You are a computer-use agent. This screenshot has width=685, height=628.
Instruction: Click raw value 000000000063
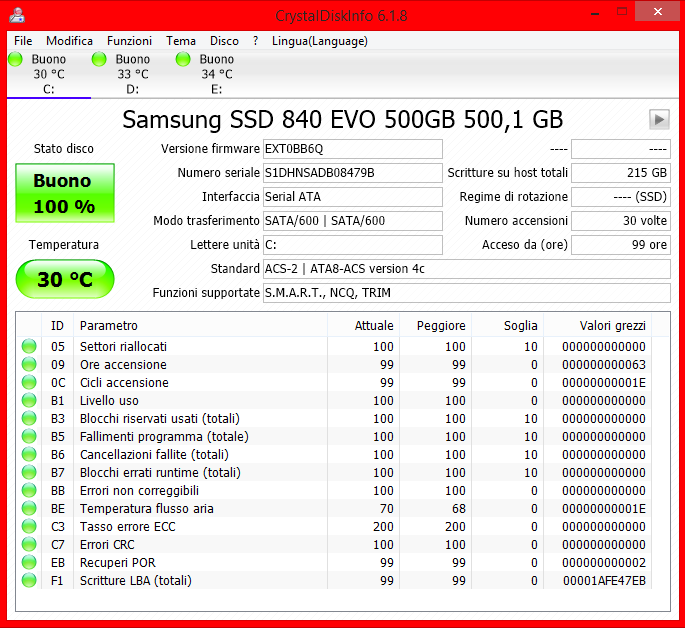point(604,364)
